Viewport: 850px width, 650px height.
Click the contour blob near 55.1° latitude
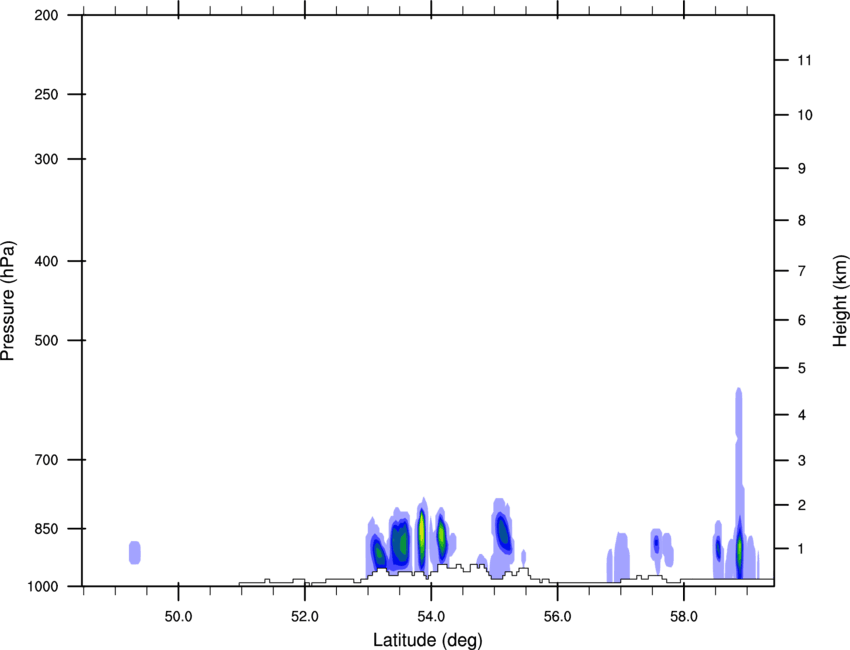(503, 533)
